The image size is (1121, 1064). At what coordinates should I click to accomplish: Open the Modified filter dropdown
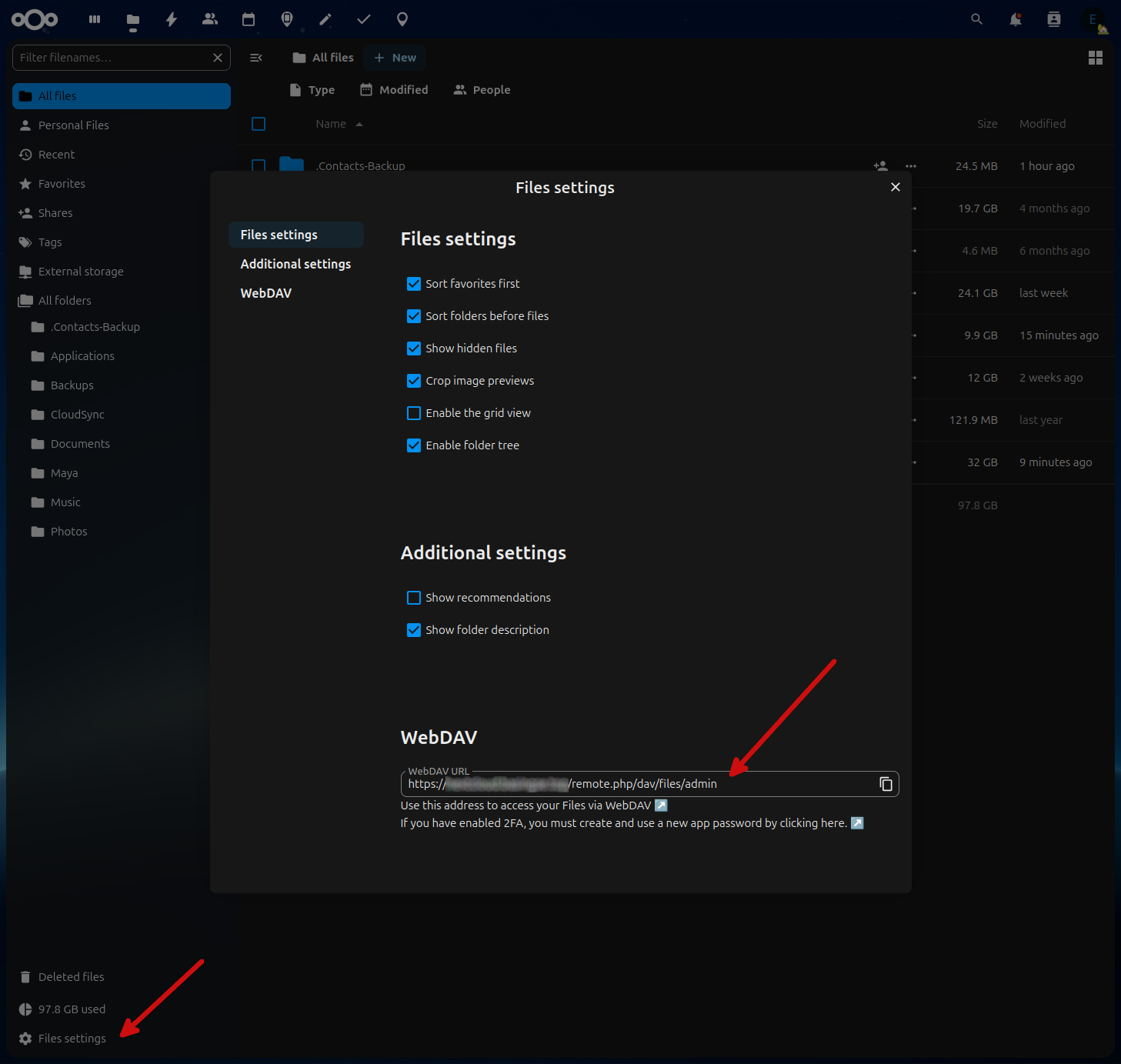click(x=394, y=90)
